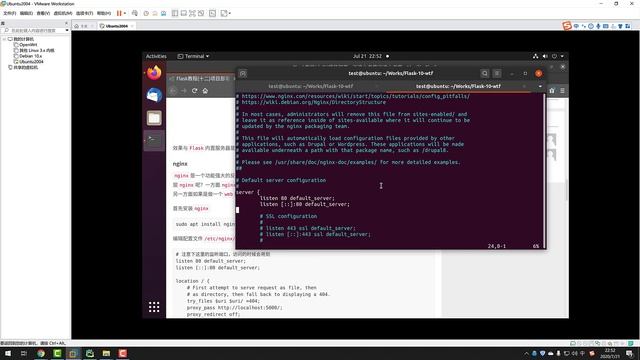Click the Terminal icon in Ubuntu dock
This screenshot has width=640, height=360.
(x=154, y=140)
